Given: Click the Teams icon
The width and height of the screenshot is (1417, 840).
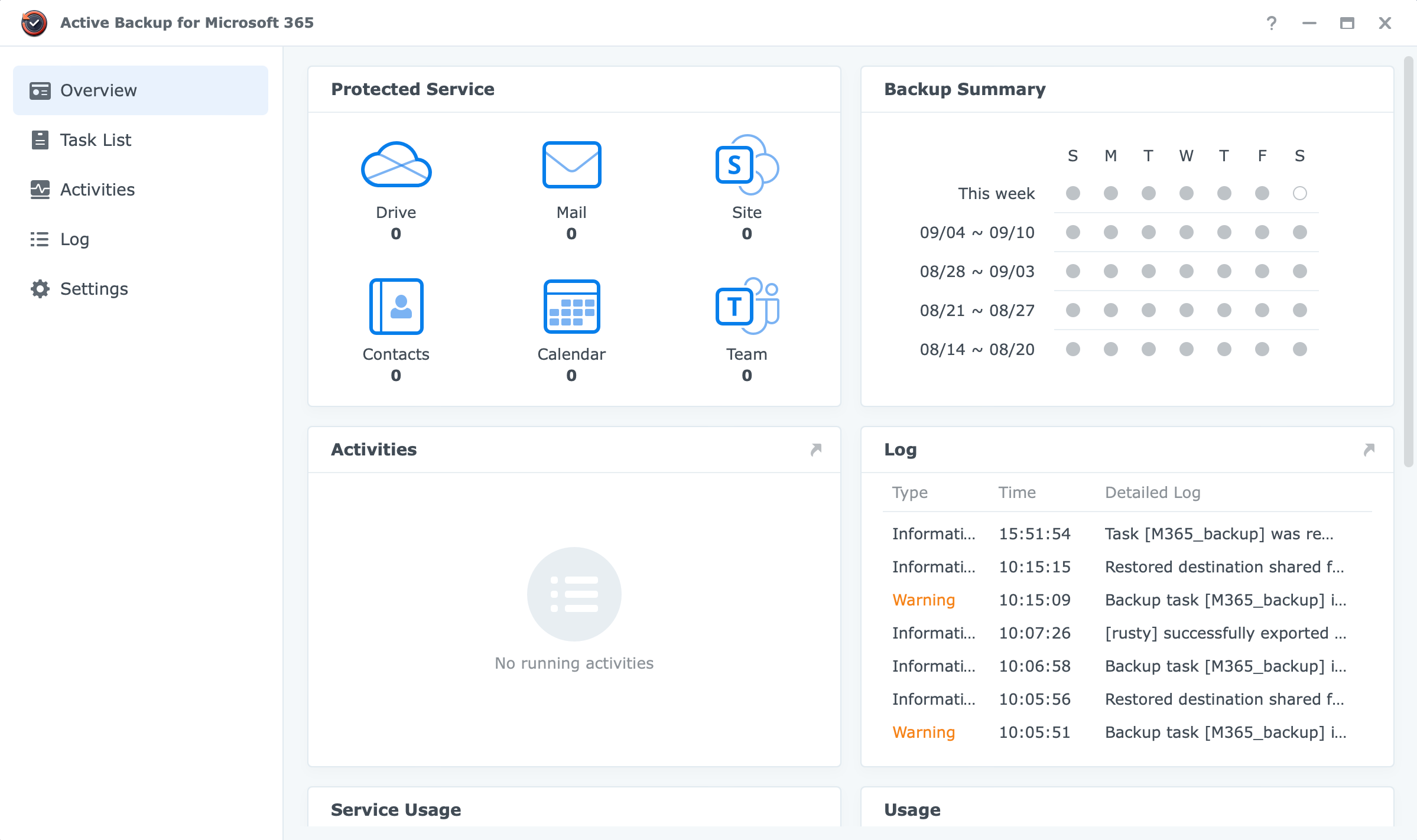Looking at the screenshot, I should point(747,306).
